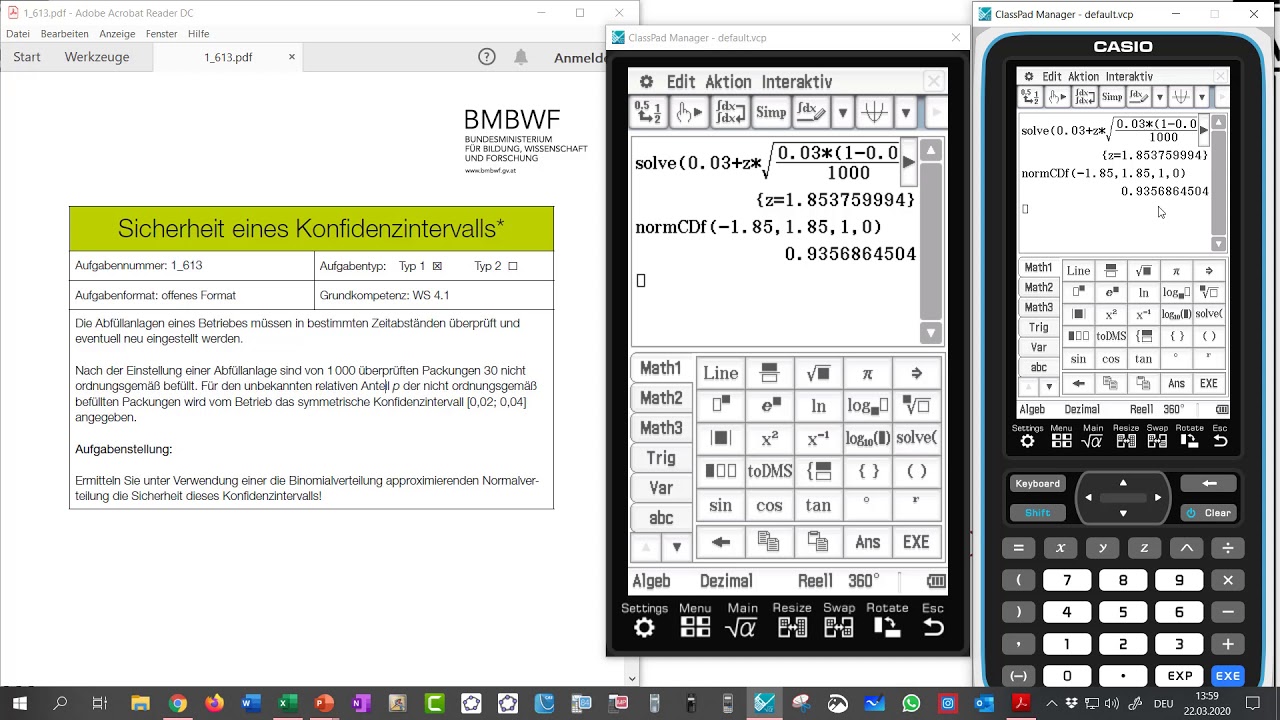Open Google Chrome from taskbar
The image size is (1280, 720).
coord(177,704)
